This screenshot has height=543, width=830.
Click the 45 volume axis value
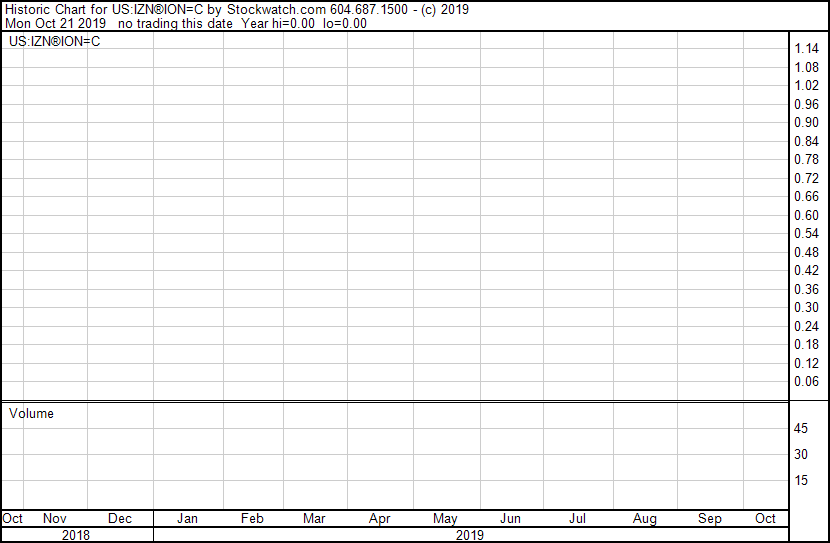tap(801, 428)
